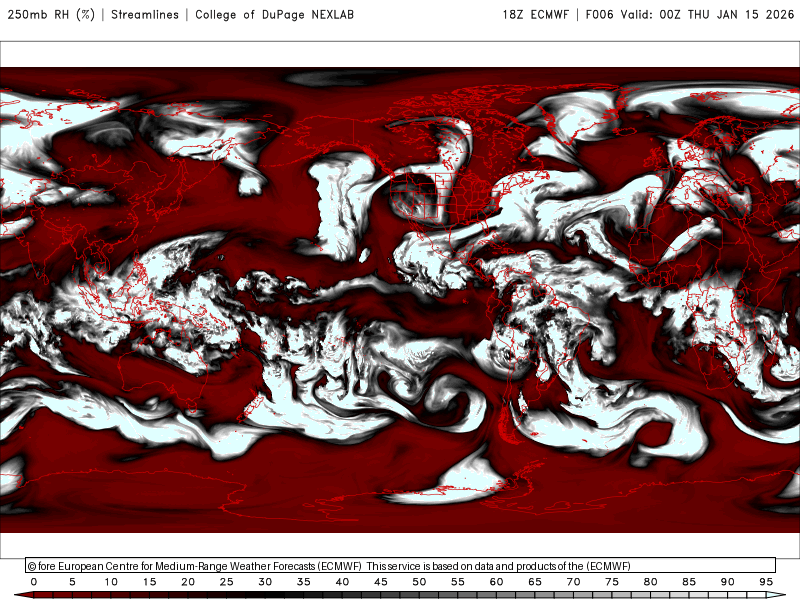Click the ECMWF copyright notice text

[x=329, y=566]
